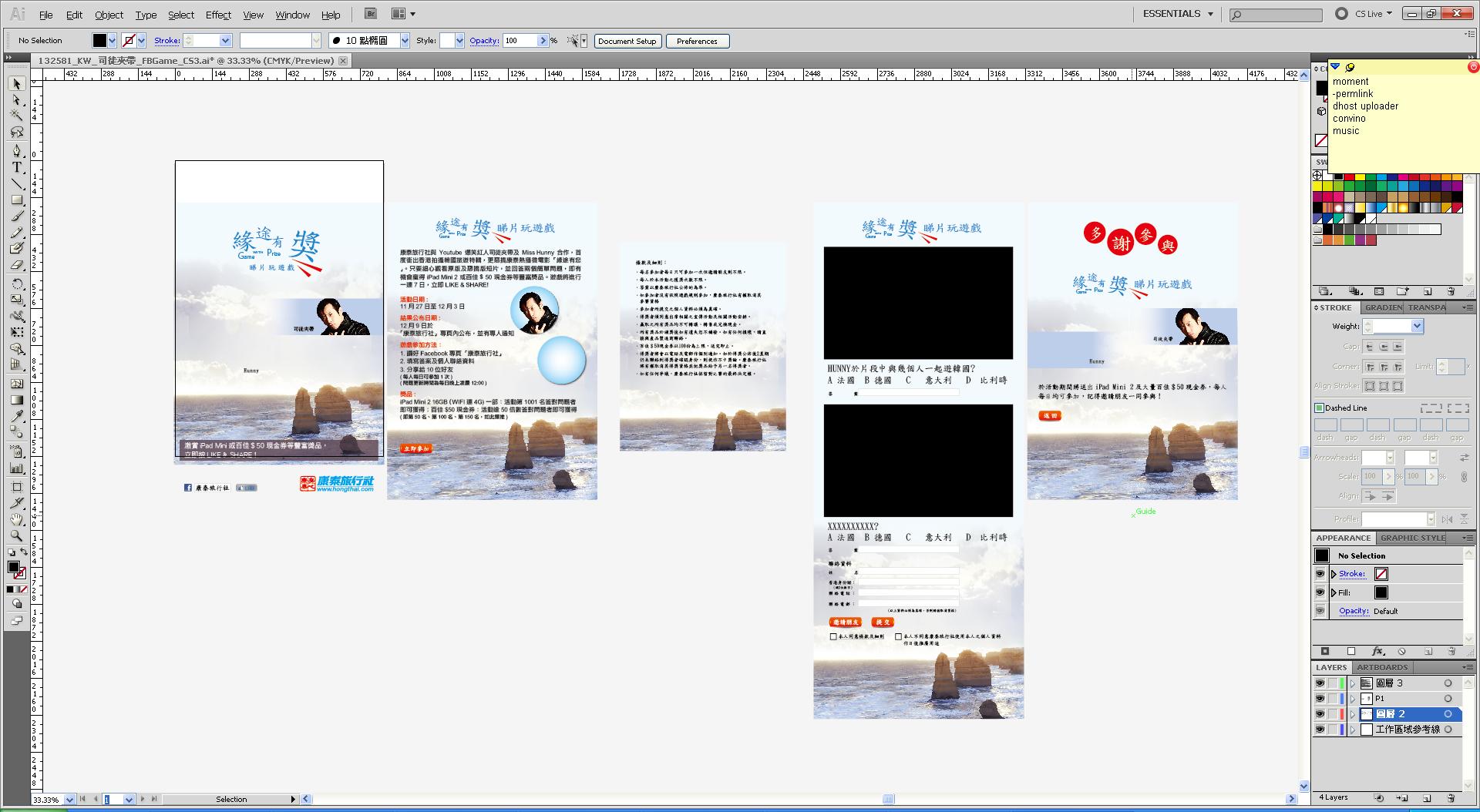Open the ESSENTIALS workspace switcher
Screen dimensions: 1480x812
(1178, 14)
